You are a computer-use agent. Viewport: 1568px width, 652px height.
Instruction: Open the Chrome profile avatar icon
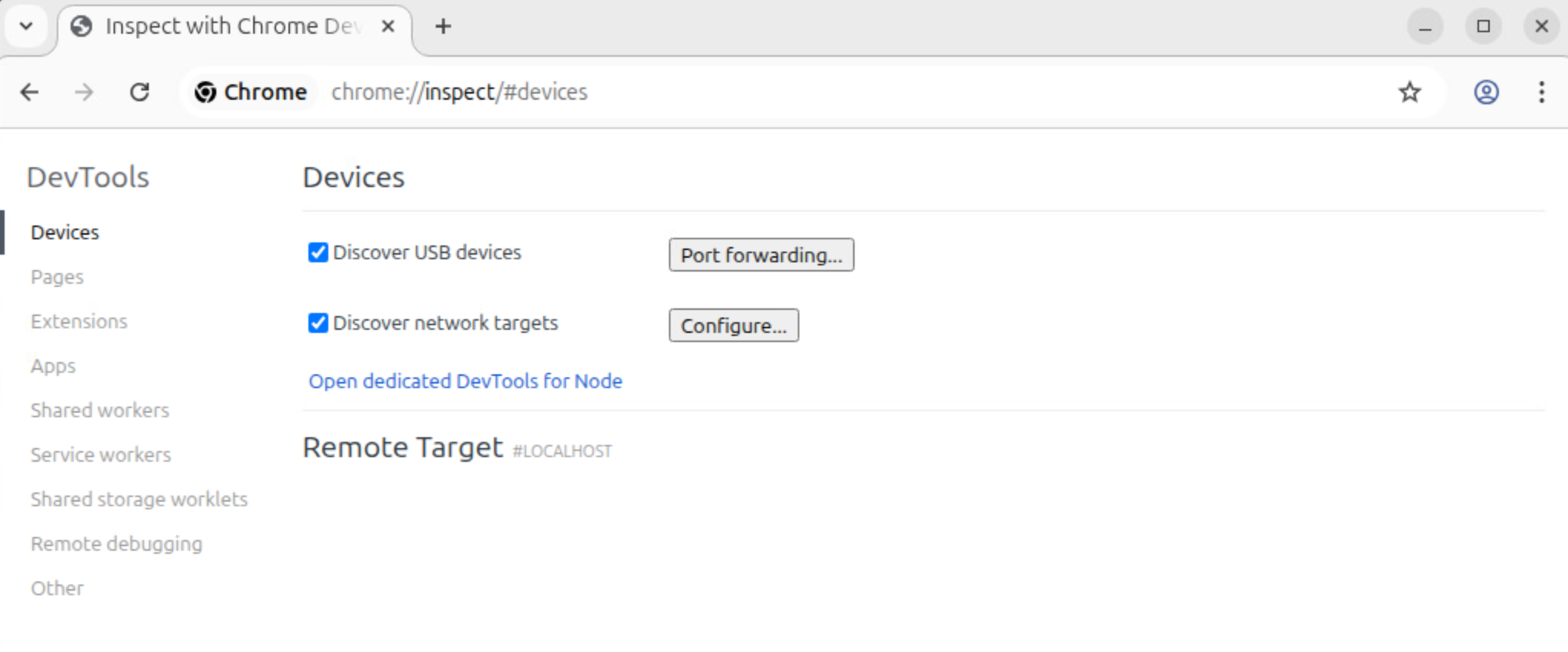[x=1486, y=92]
